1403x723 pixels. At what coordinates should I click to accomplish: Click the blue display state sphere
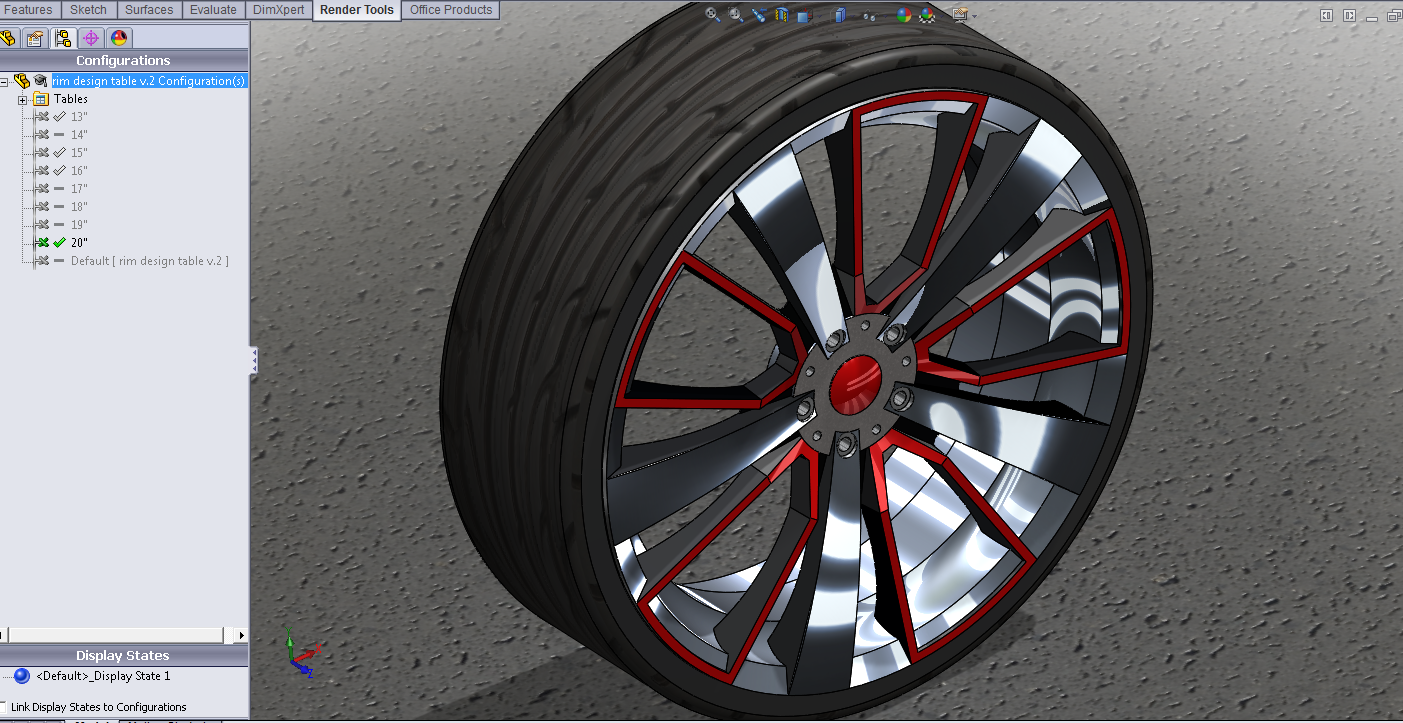22,676
